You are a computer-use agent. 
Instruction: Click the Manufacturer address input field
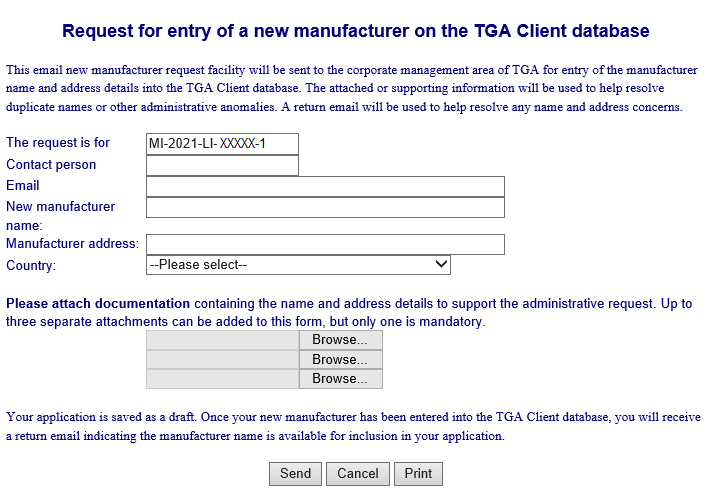325,244
